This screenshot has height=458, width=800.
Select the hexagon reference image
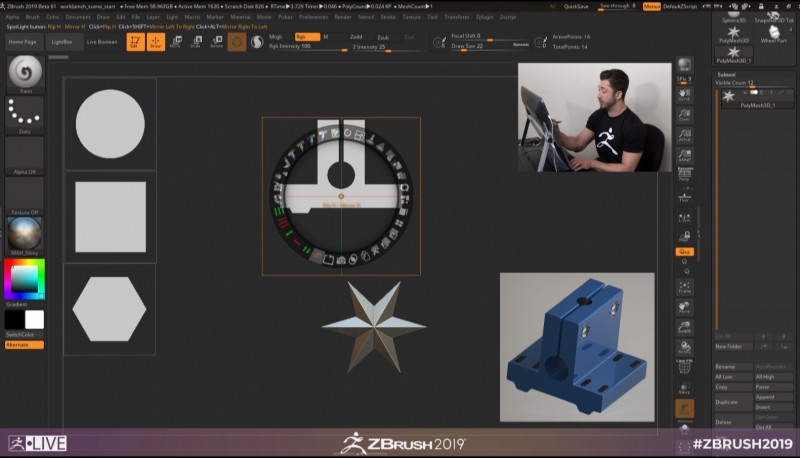[109, 309]
